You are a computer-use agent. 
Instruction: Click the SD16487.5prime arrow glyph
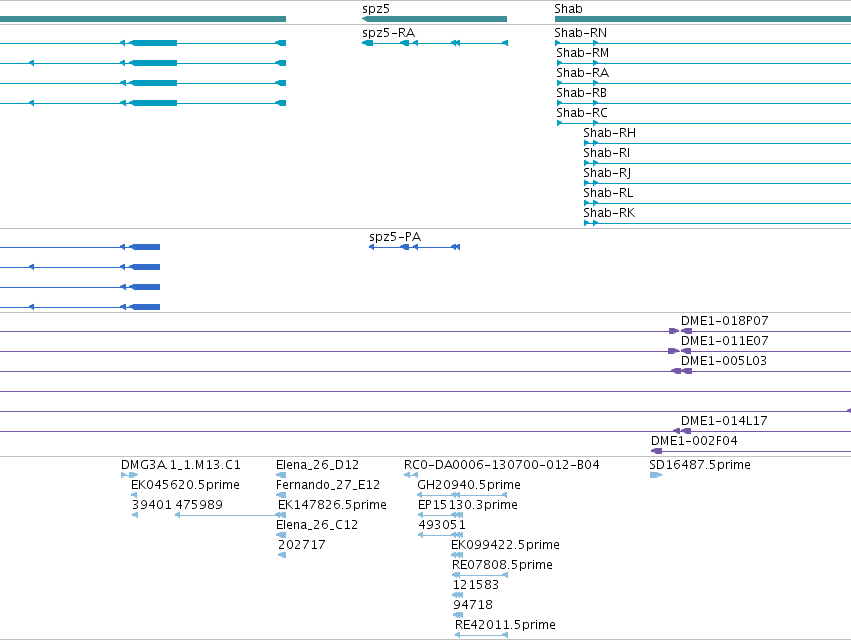click(x=656, y=475)
